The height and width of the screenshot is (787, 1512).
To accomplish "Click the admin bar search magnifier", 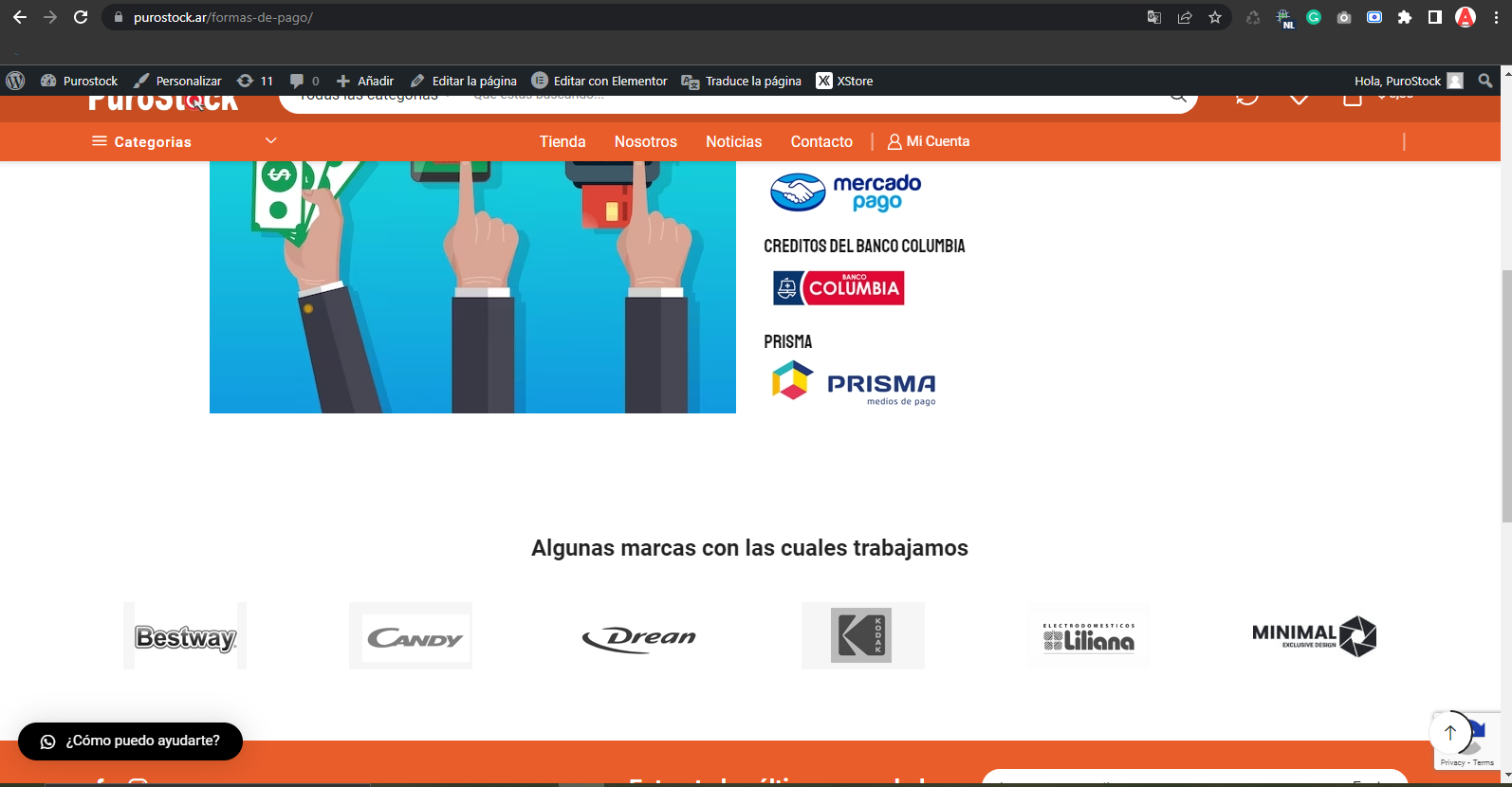I will pos(1485,81).
